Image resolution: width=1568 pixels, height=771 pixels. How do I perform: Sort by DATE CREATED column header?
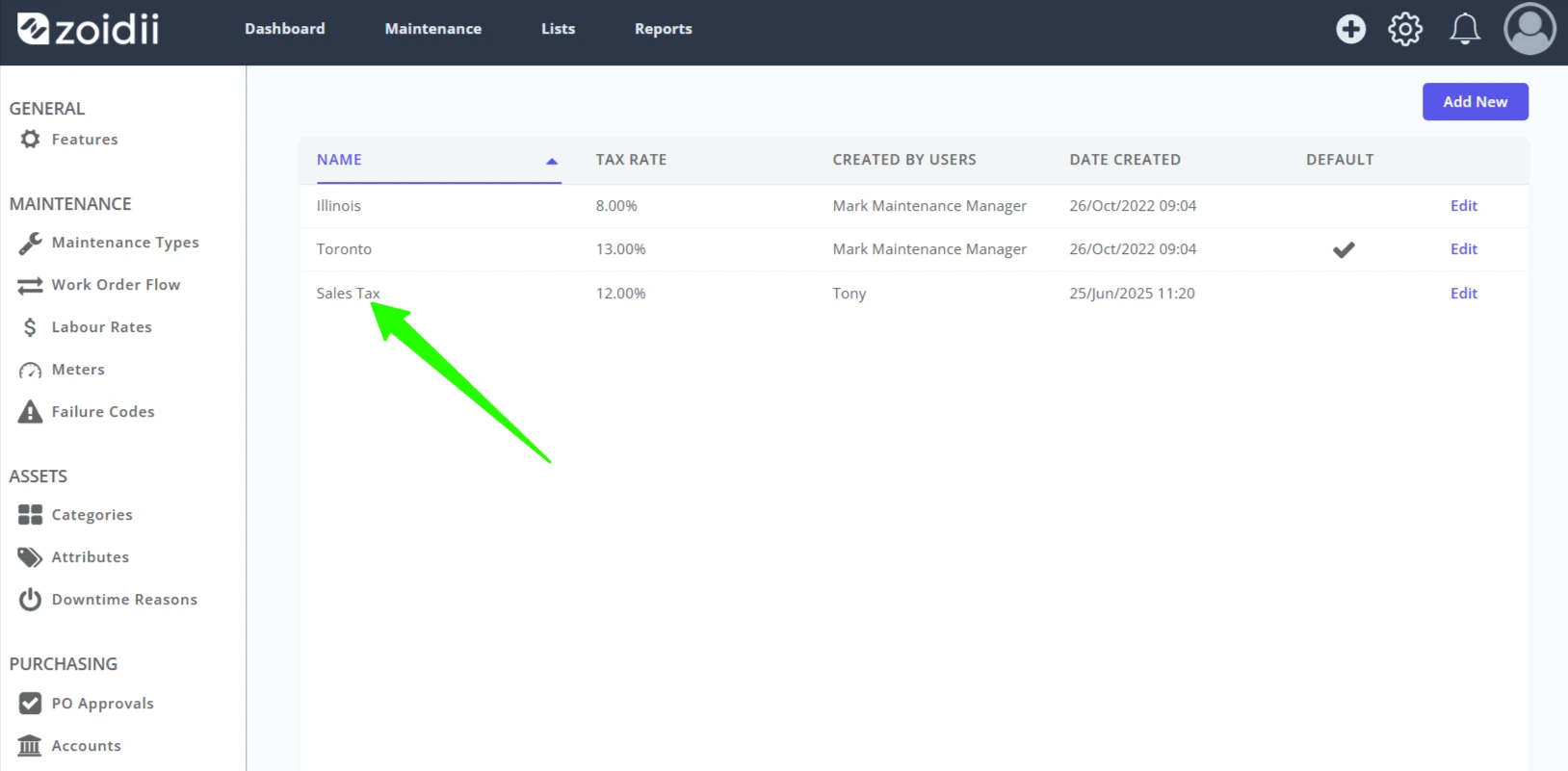pyautogui.click(x=1125, y=160)
